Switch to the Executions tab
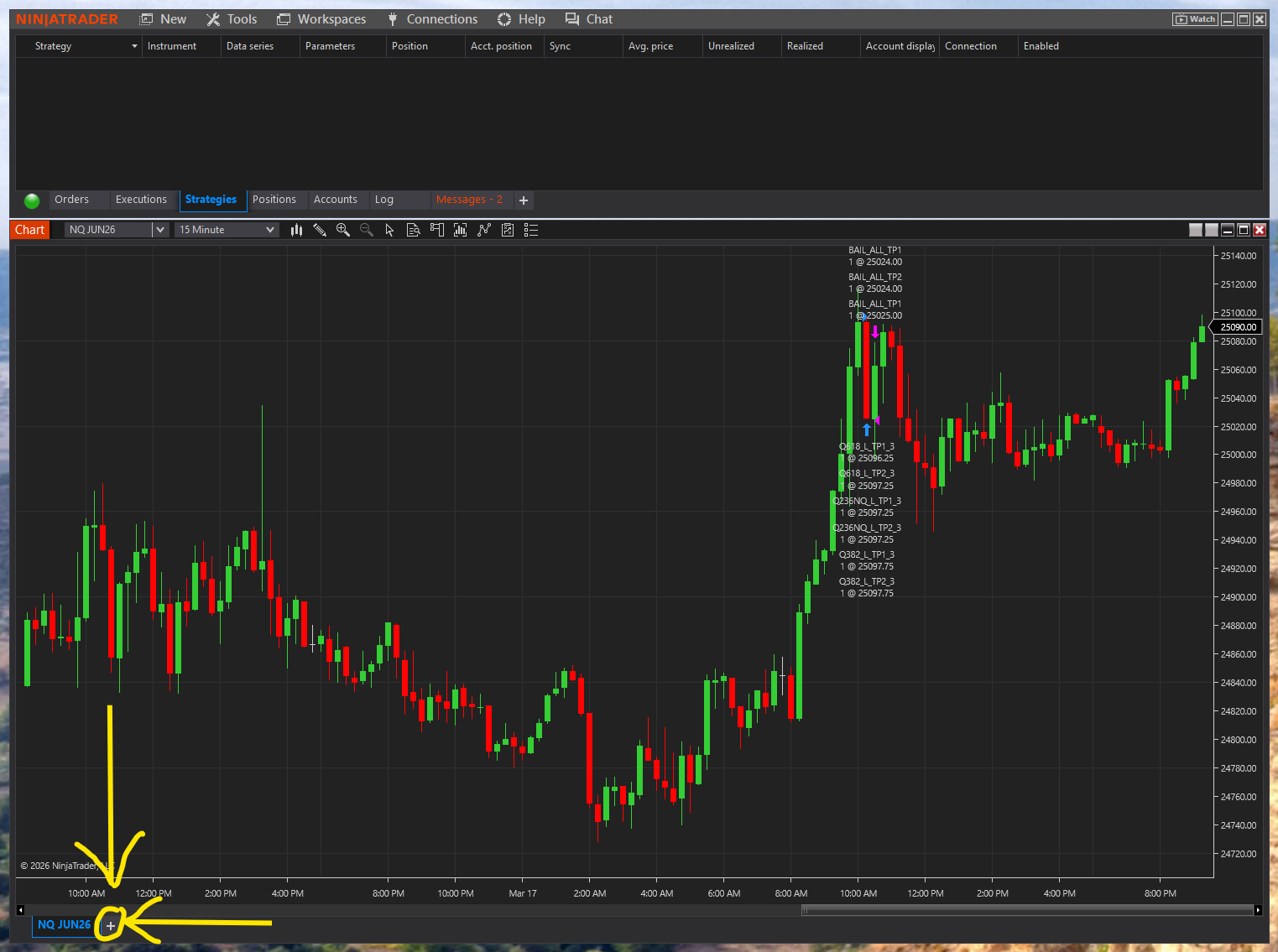Screen dimensions: 1278x952 [143, 200]
